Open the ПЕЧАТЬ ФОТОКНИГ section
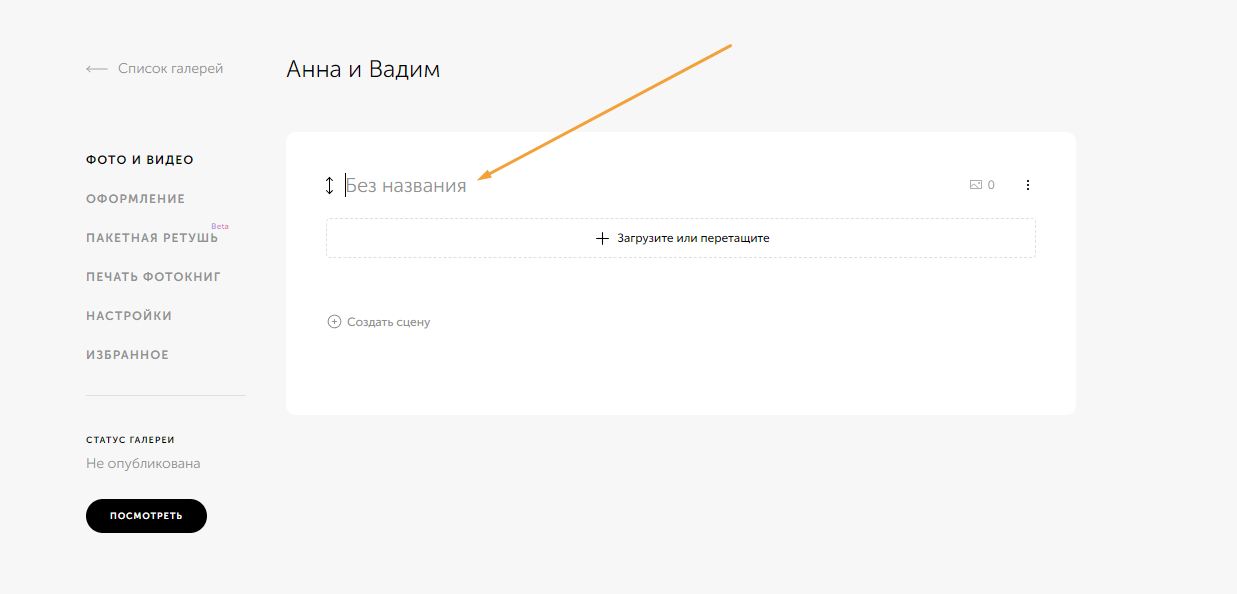This screenshot has width=1237, height=594. click(153, 277)
